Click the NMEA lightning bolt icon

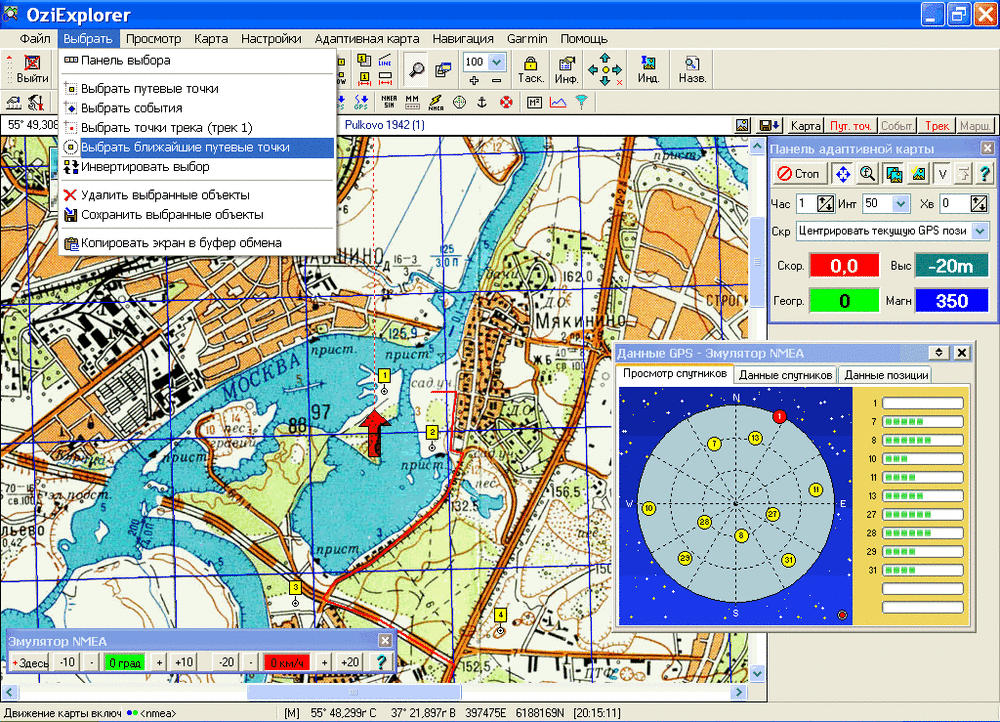(x=436, y=102)
